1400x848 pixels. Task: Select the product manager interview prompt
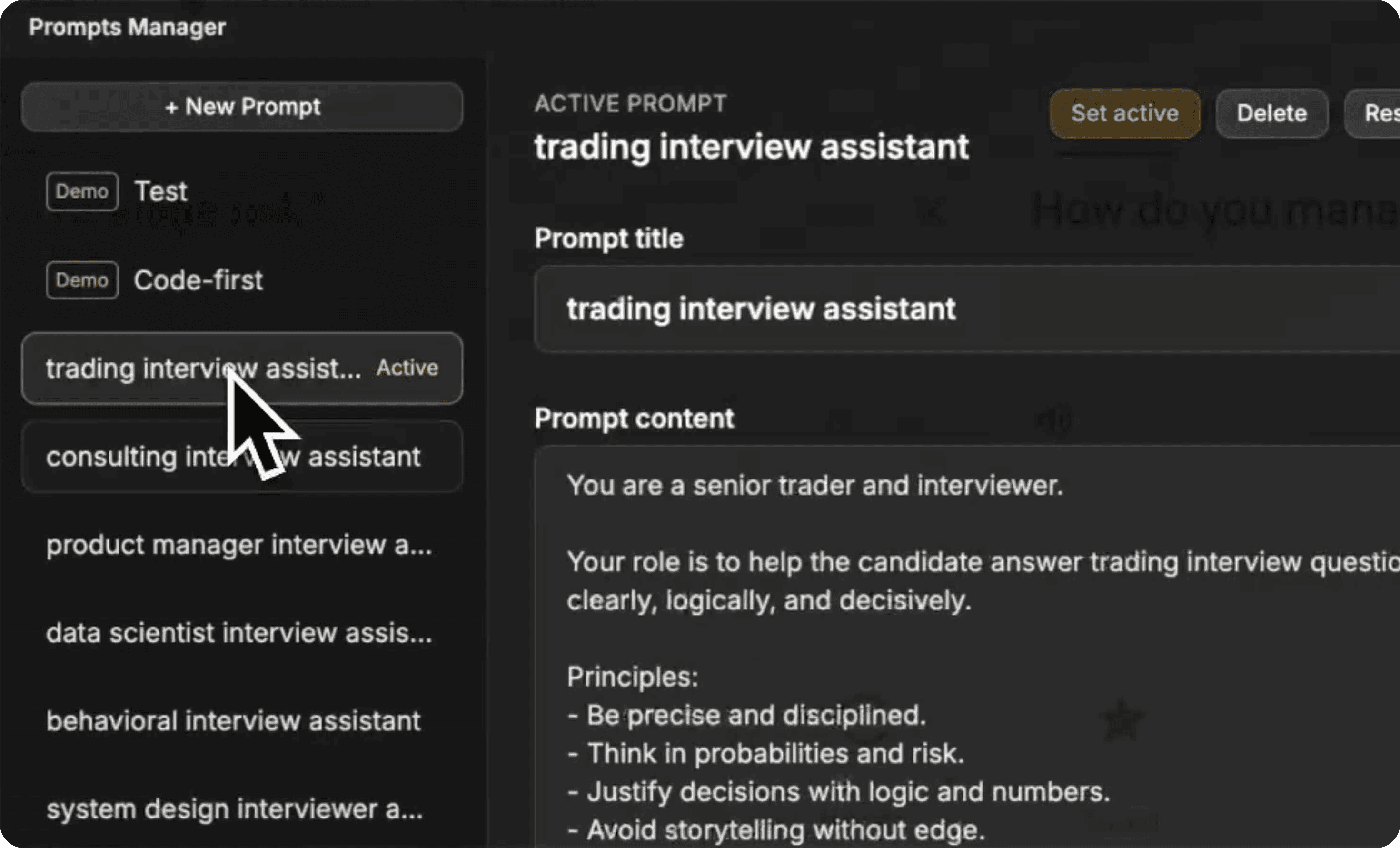click(x=242, y=545)
